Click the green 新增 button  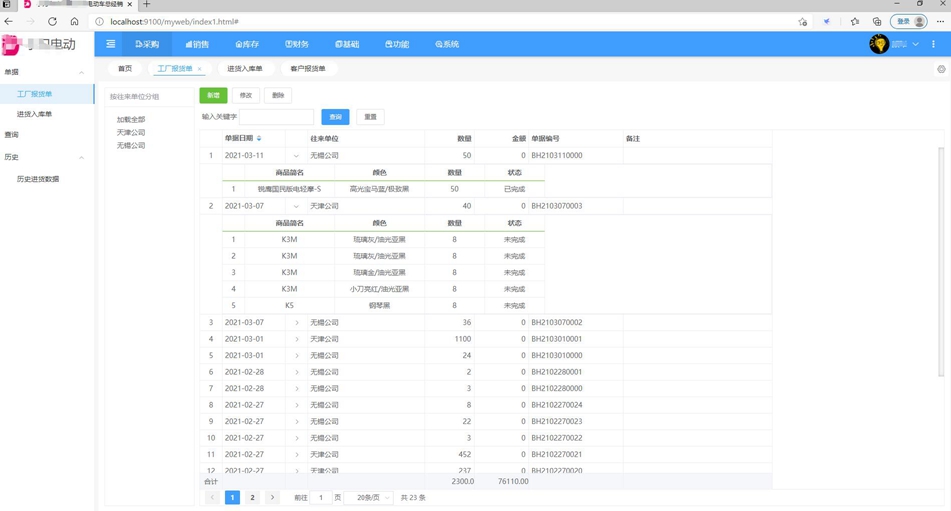click(213, 95)
